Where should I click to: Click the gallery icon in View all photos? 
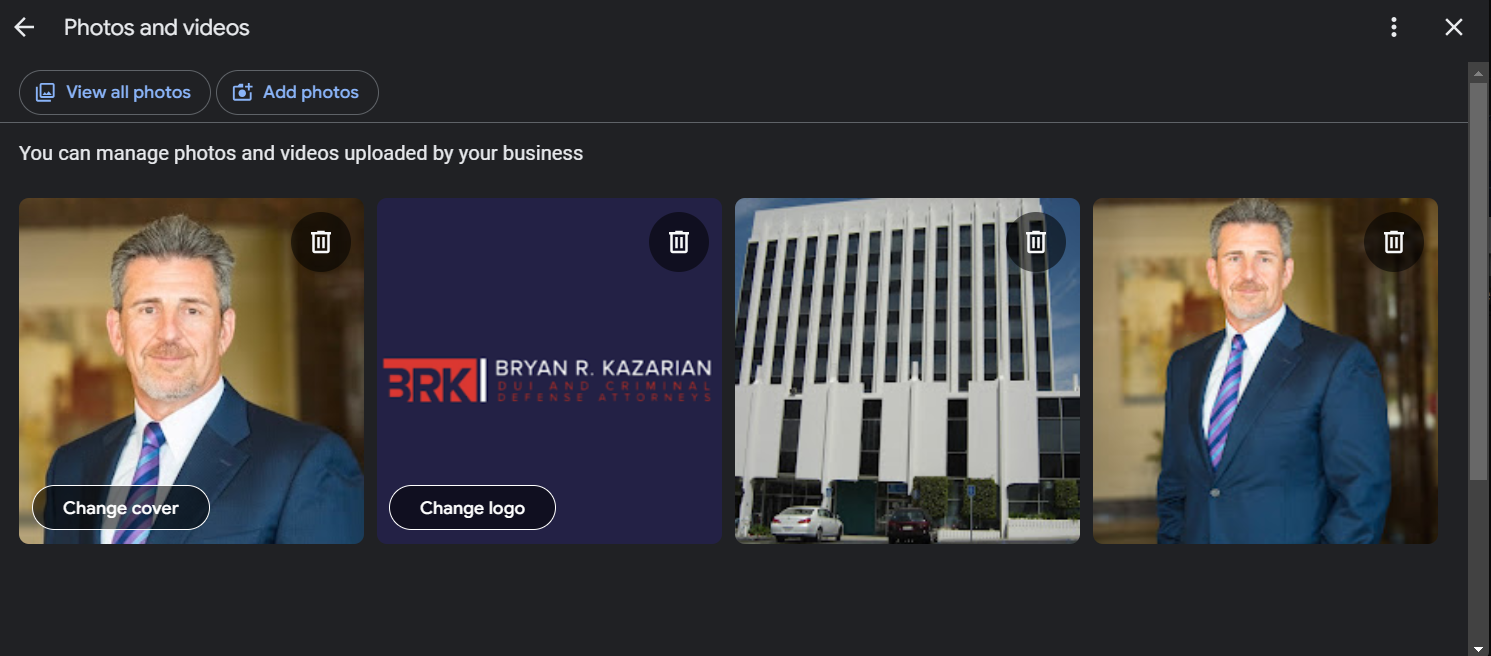click(45, 93)
